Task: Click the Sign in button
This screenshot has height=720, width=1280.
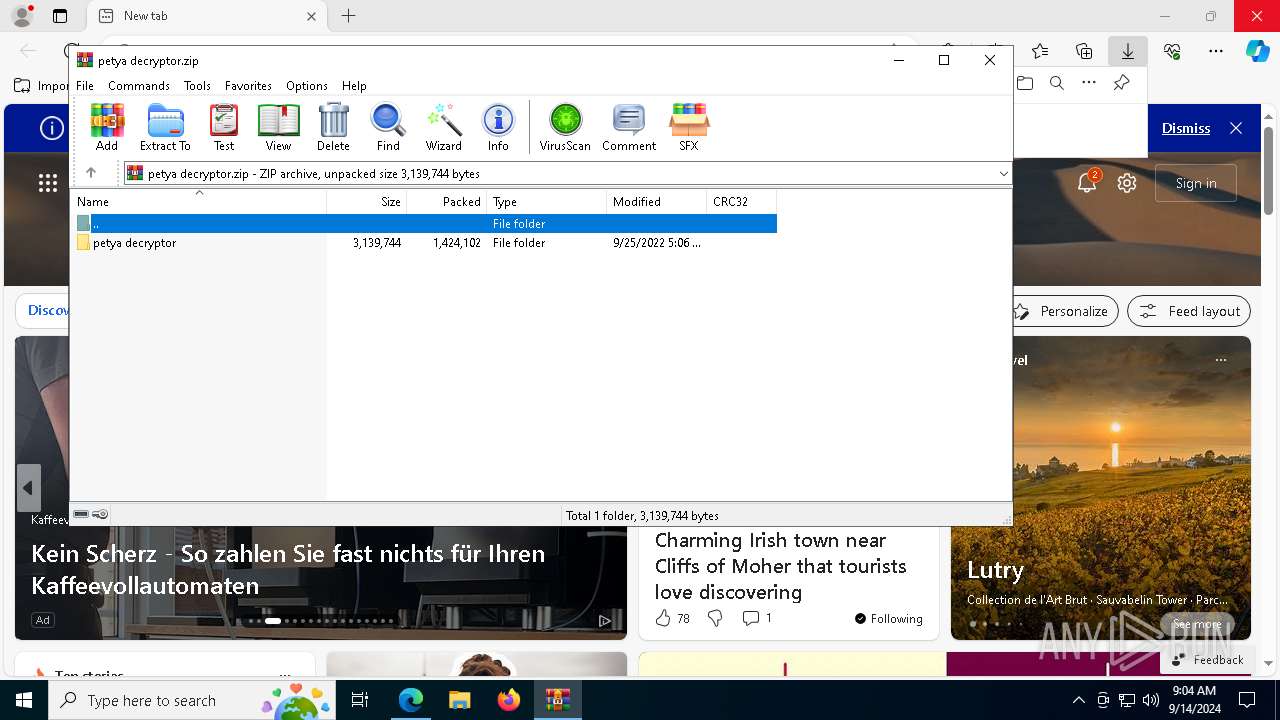Action: tap(1196, 183)
